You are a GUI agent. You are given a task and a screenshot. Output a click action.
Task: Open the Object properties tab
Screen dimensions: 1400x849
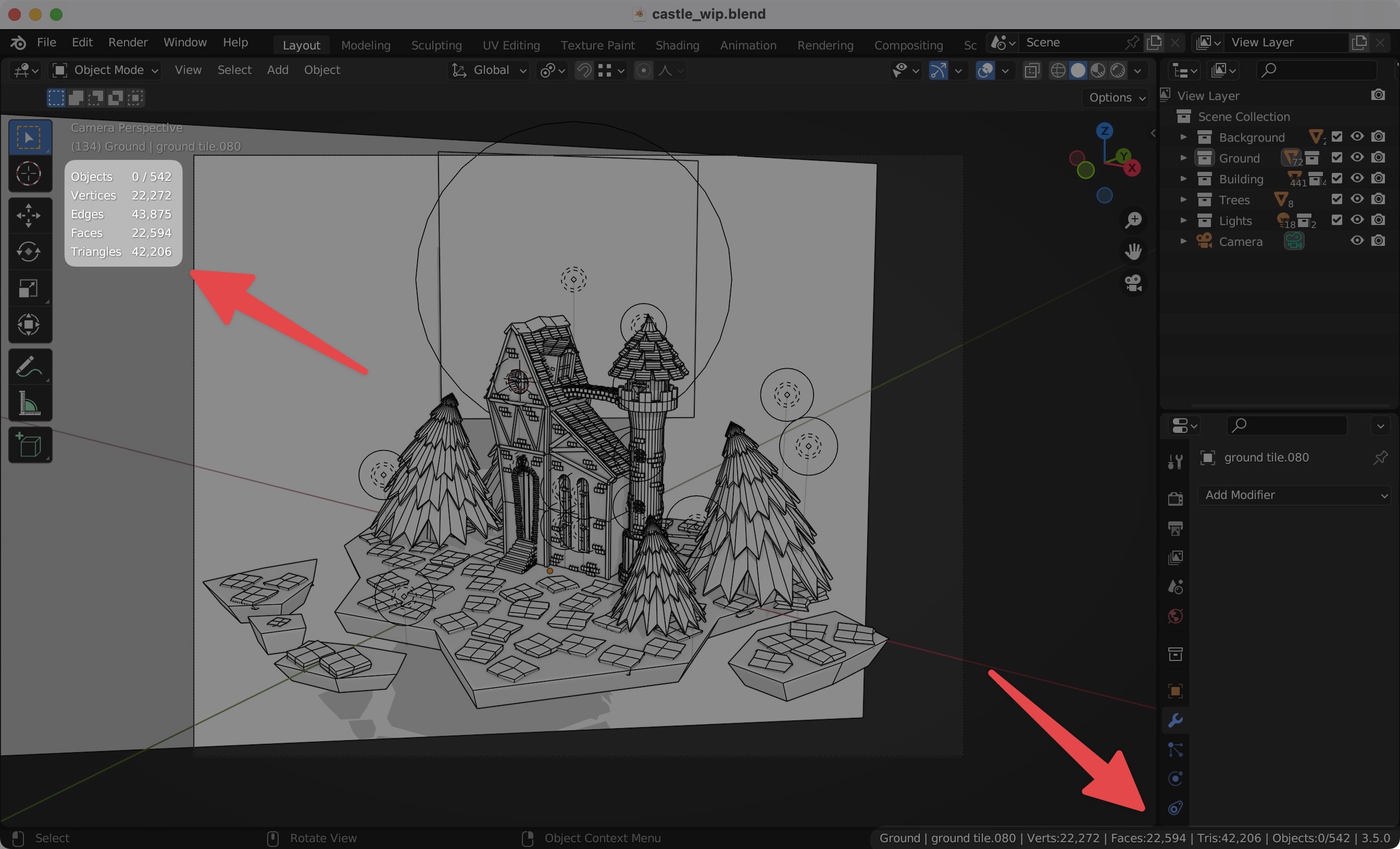[x=1175, y=691]
